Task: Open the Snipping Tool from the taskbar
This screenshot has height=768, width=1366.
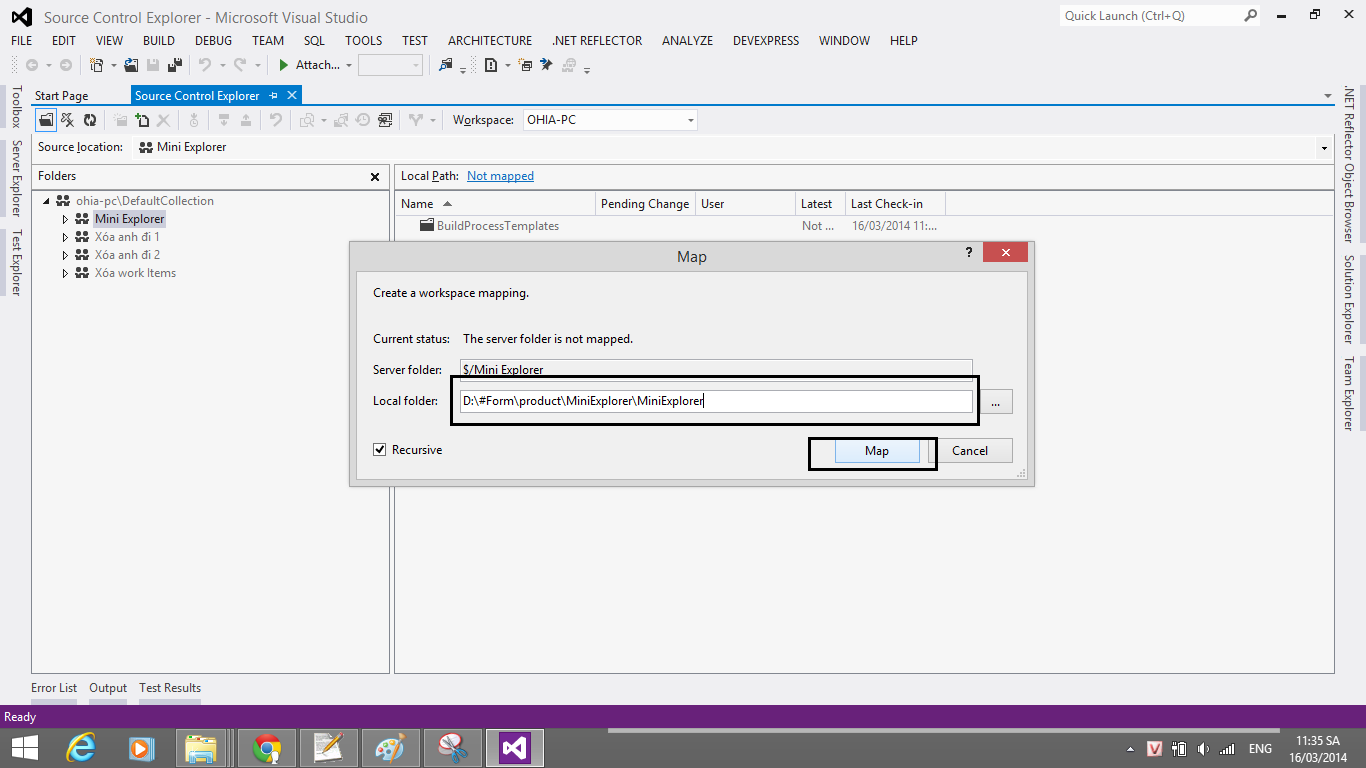Action: 453,748
